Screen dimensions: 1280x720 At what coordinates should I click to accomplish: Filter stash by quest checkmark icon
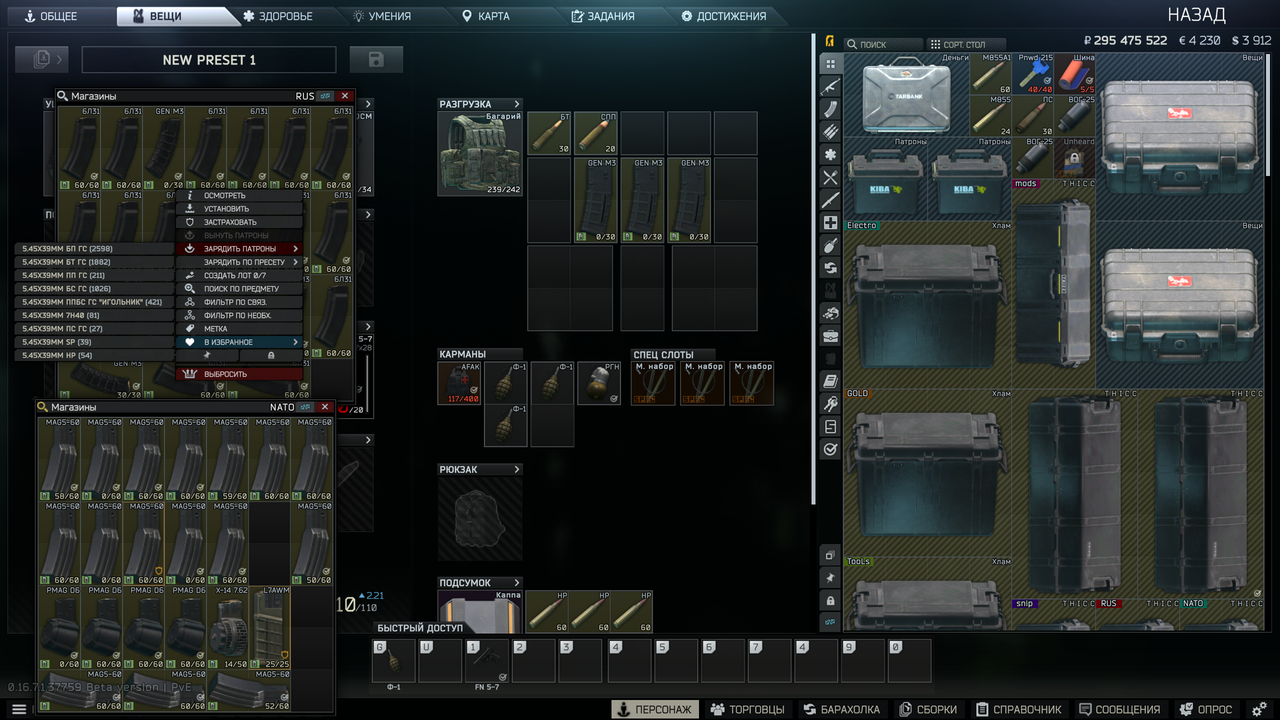click(830, 450)
